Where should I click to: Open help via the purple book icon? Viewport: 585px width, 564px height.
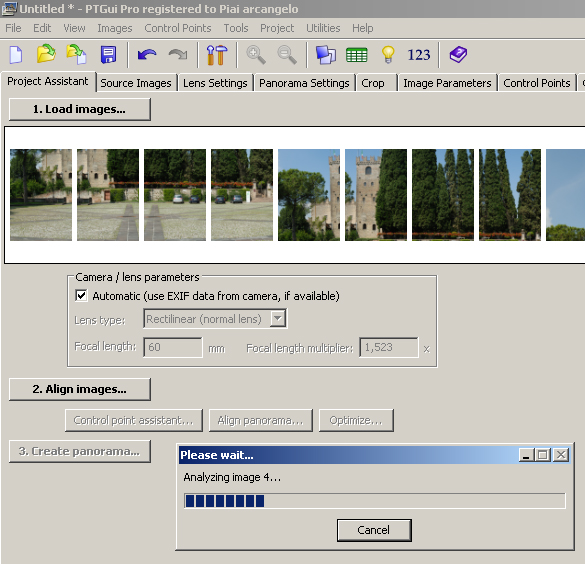click(x=458, y=55)
